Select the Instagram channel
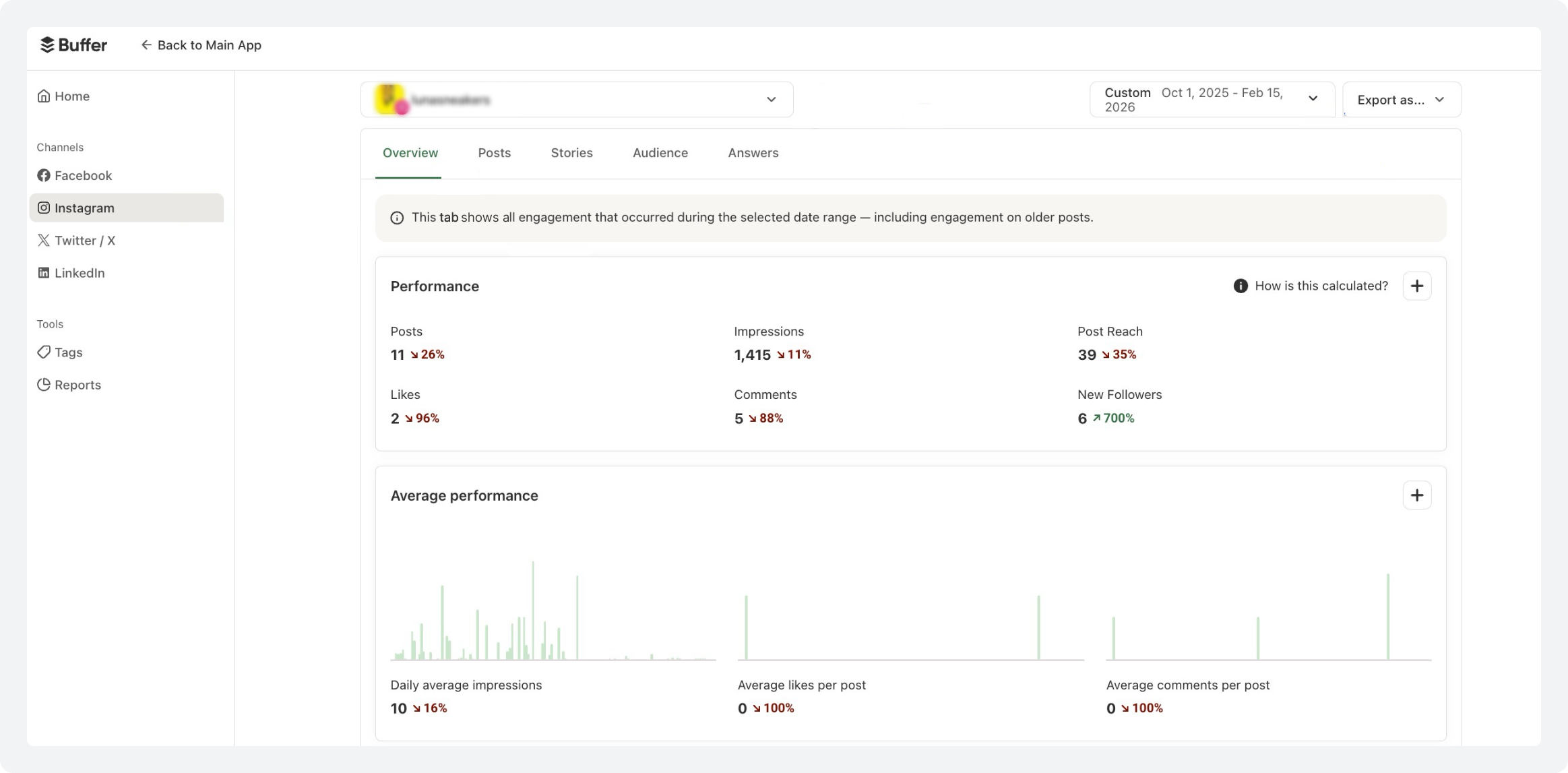Image resolution: width=1568 pixels, height=773 pixels. click(126, 208)
